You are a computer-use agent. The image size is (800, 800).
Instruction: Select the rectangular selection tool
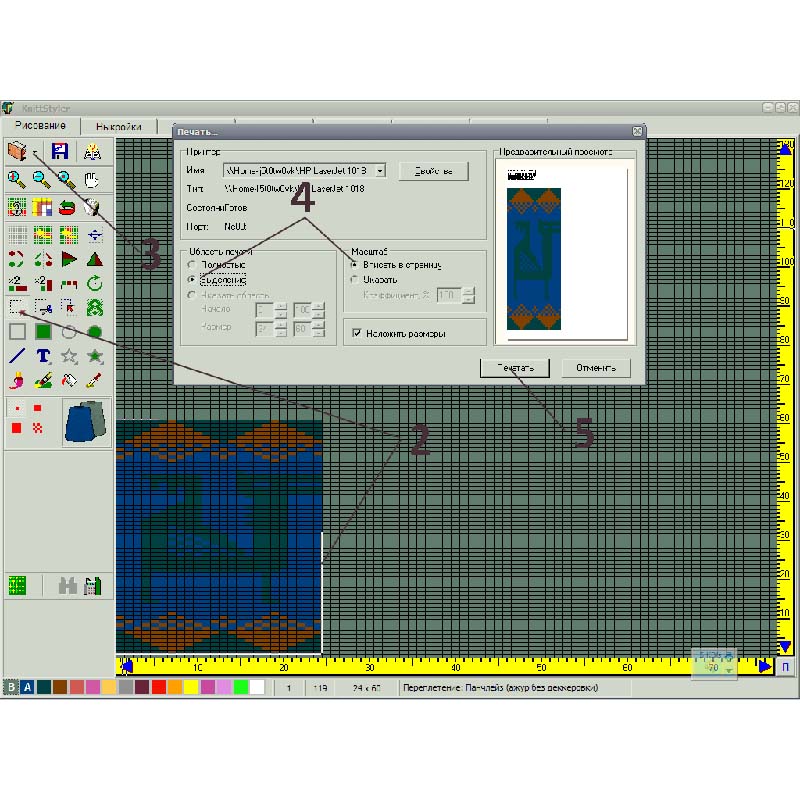[17, 306]
